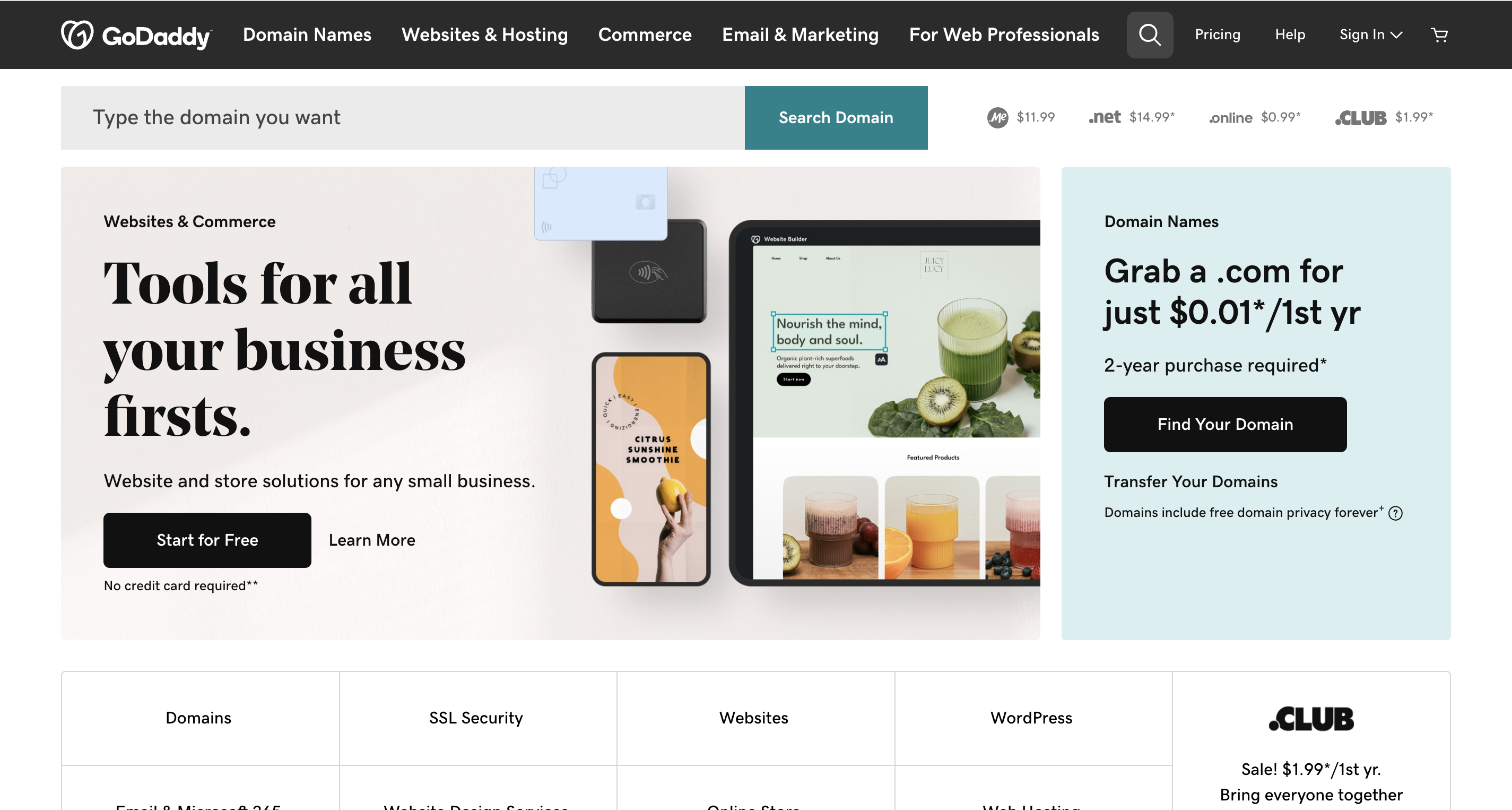Select the .me domain icon
The image size is (1512, 810).
(x=997, y=117)
